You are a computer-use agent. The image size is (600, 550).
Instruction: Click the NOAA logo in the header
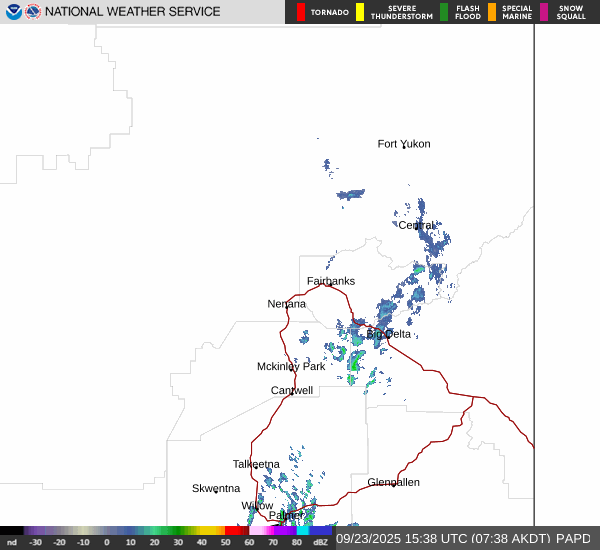pos(14,12)
